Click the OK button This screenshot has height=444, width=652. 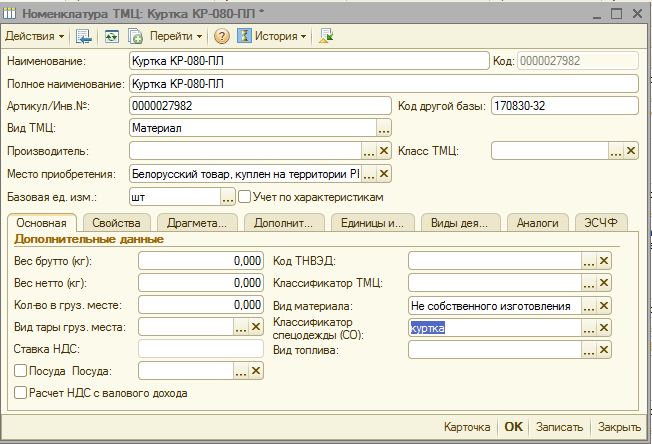[x=513, y=426]
